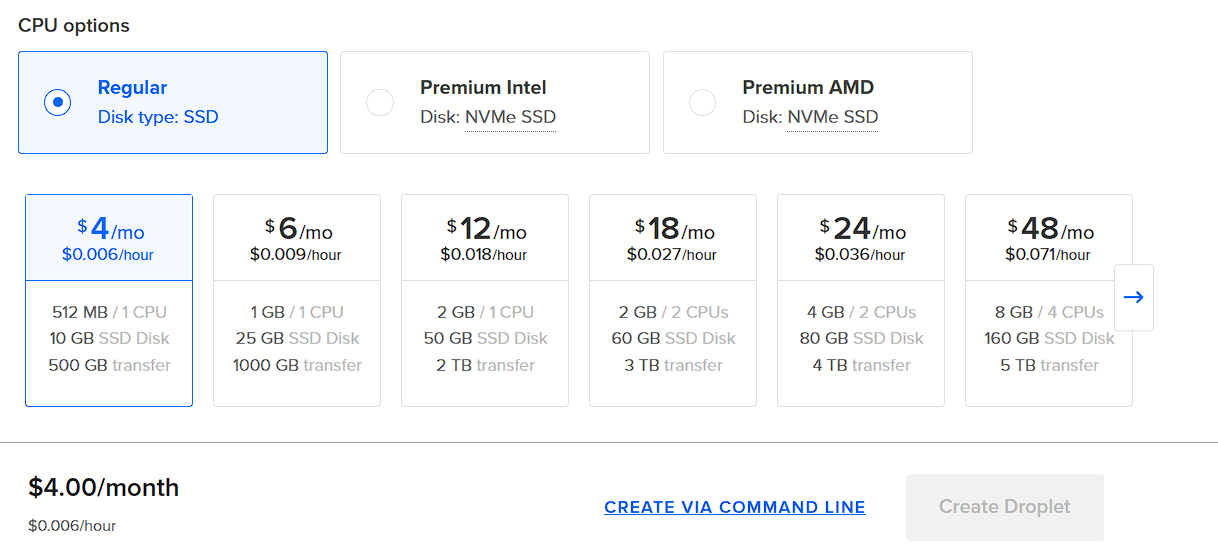Viewport: 1218px width, 559px height.
Task: Click the CPU options heading
Action: (x=74, y=25)
